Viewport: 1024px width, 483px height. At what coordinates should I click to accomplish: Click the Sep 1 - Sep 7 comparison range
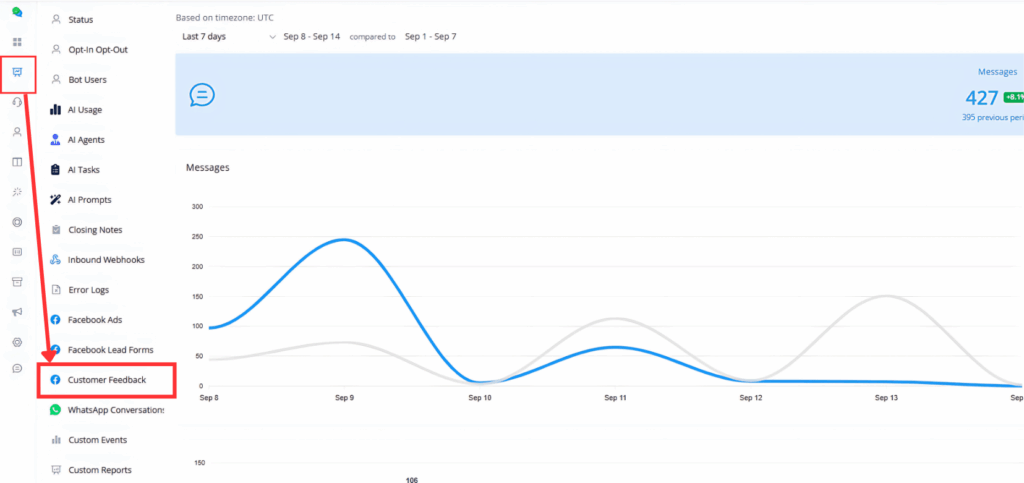point(430,37)
